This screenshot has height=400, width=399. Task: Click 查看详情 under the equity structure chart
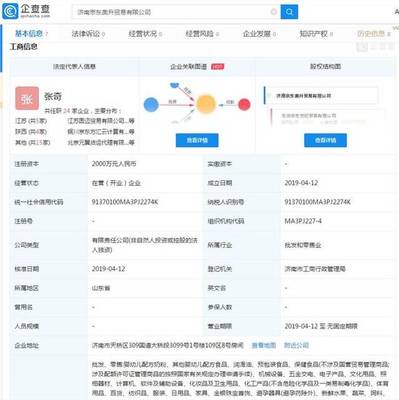pyautogui.click(x=325, y=140)
